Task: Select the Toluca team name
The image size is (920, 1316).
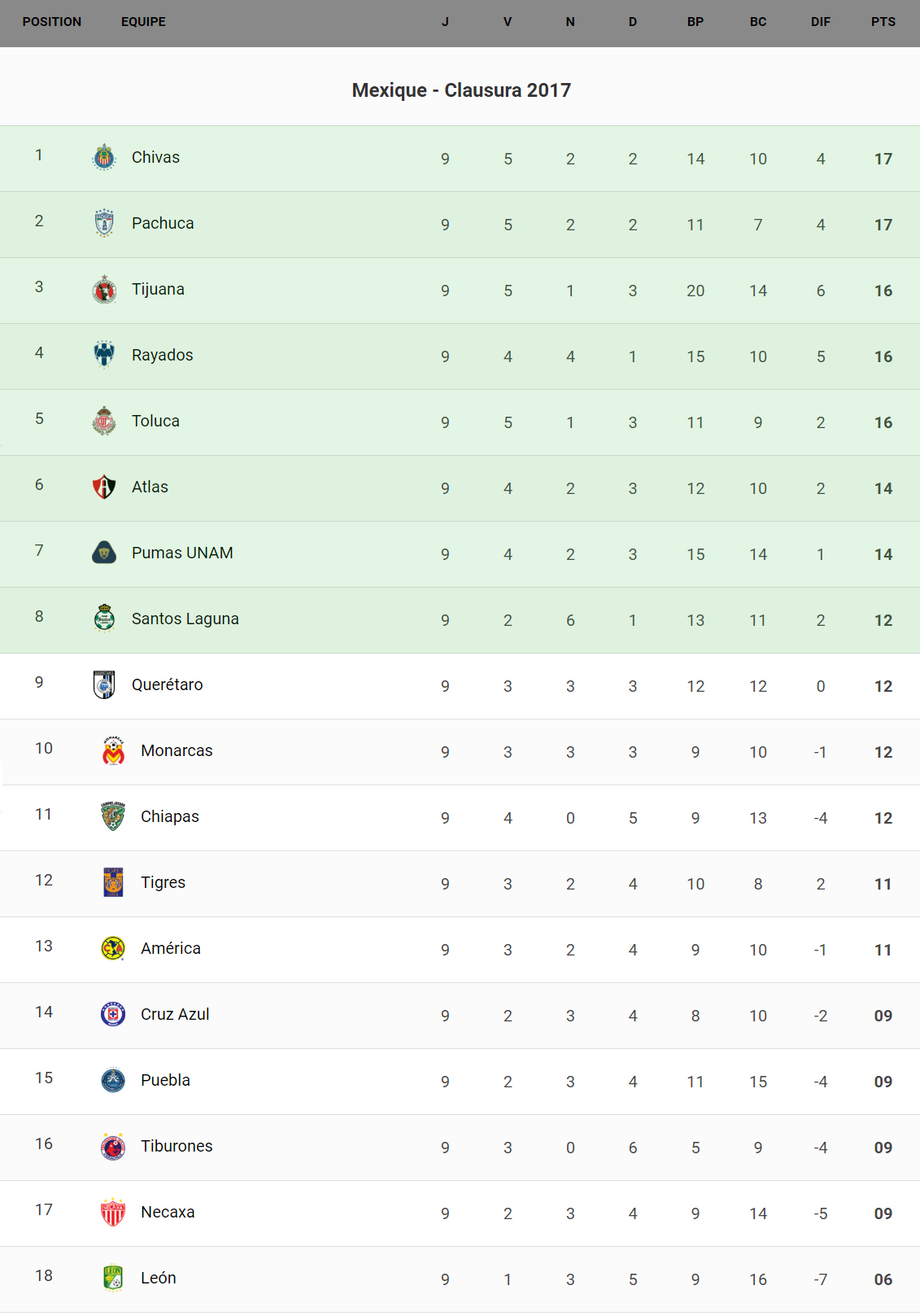Action: (155, 421)
